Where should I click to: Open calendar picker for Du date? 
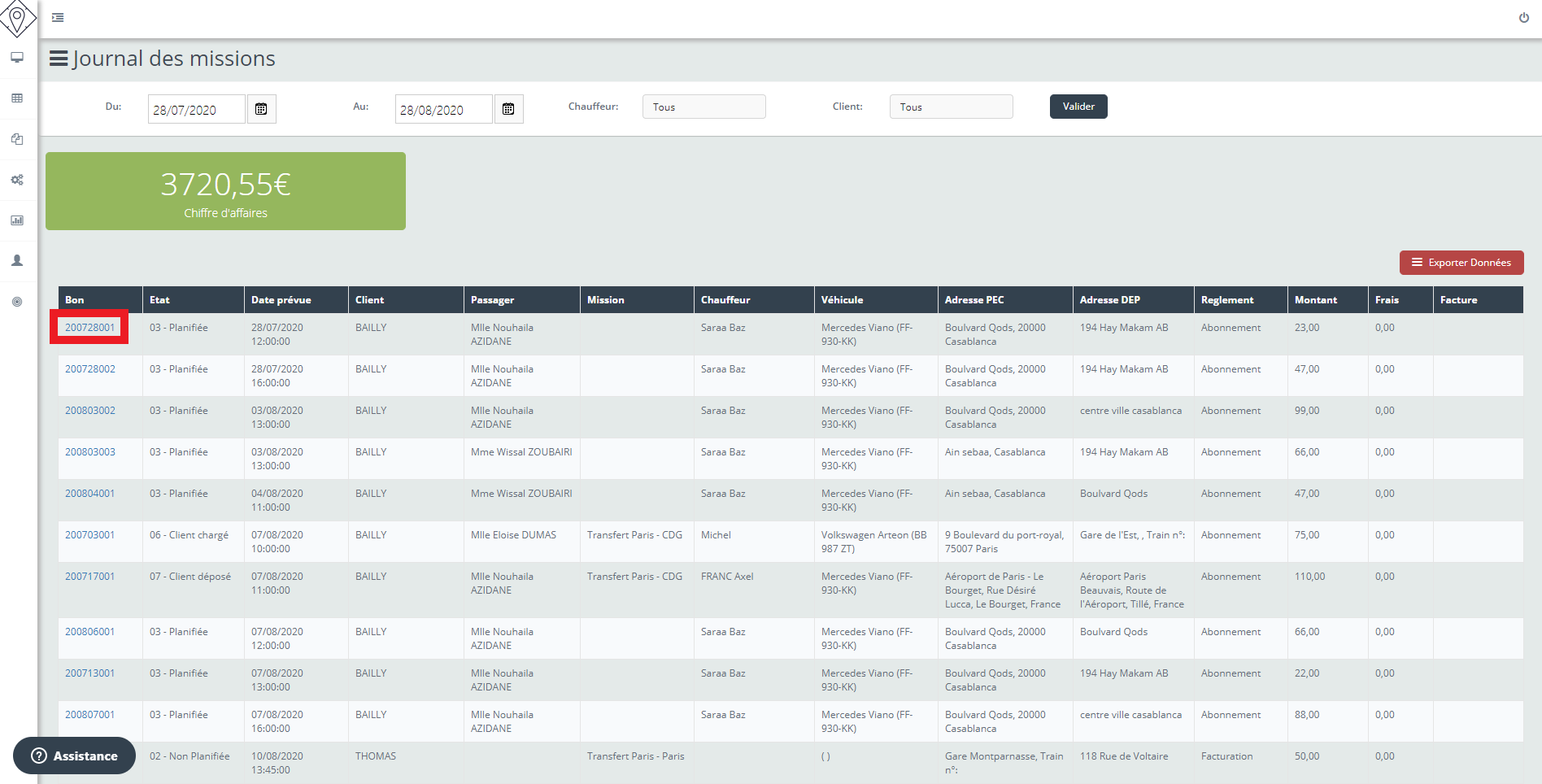tap(261, 109)
